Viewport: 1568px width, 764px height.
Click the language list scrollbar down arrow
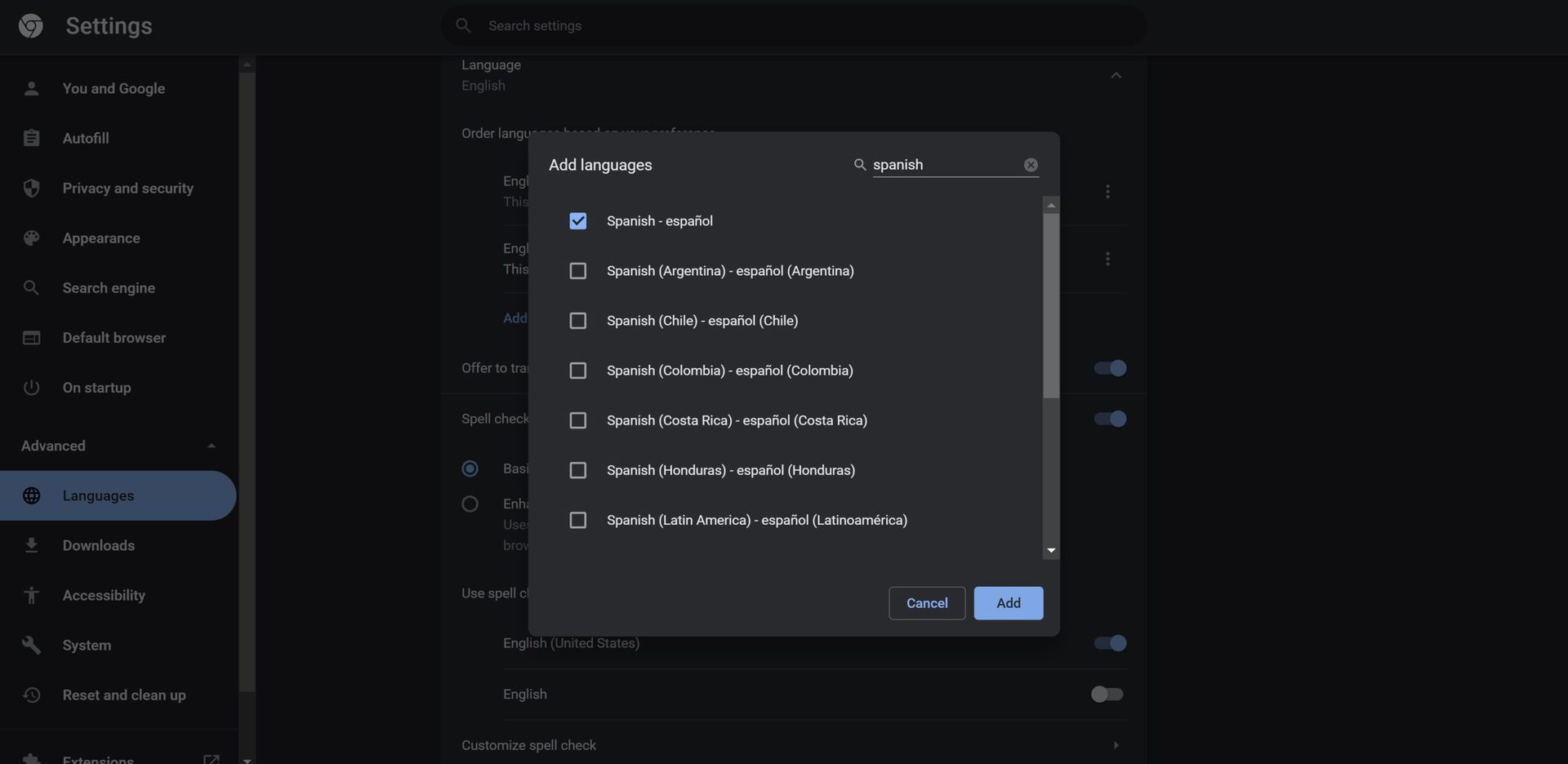pos(1051,551)
